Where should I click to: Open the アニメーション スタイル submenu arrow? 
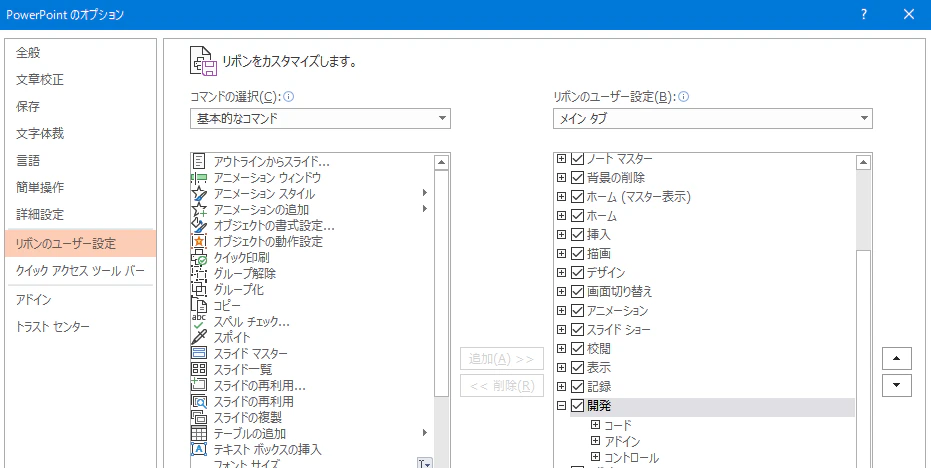tap(425, 193)
